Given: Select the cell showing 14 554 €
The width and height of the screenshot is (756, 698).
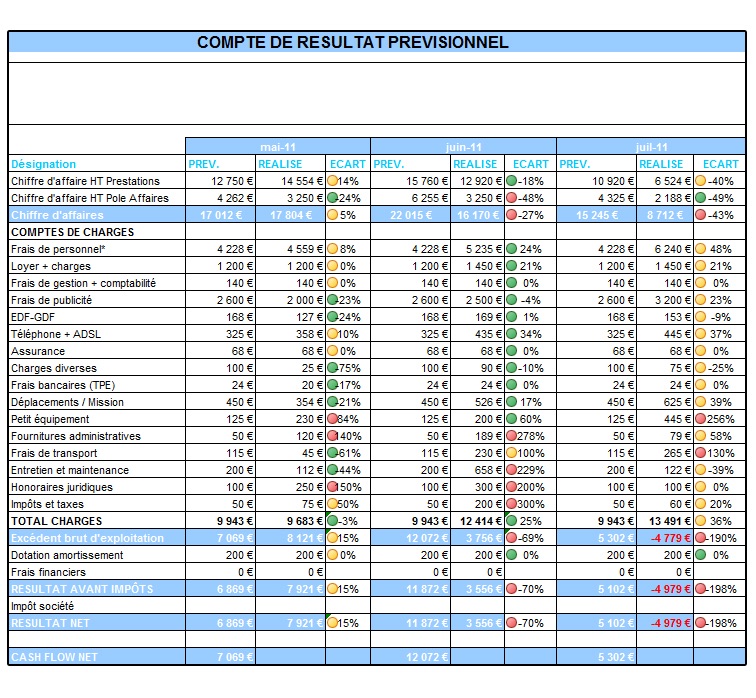Looking at the screenshot, I should pyautogui.click(x=290, y=181).
